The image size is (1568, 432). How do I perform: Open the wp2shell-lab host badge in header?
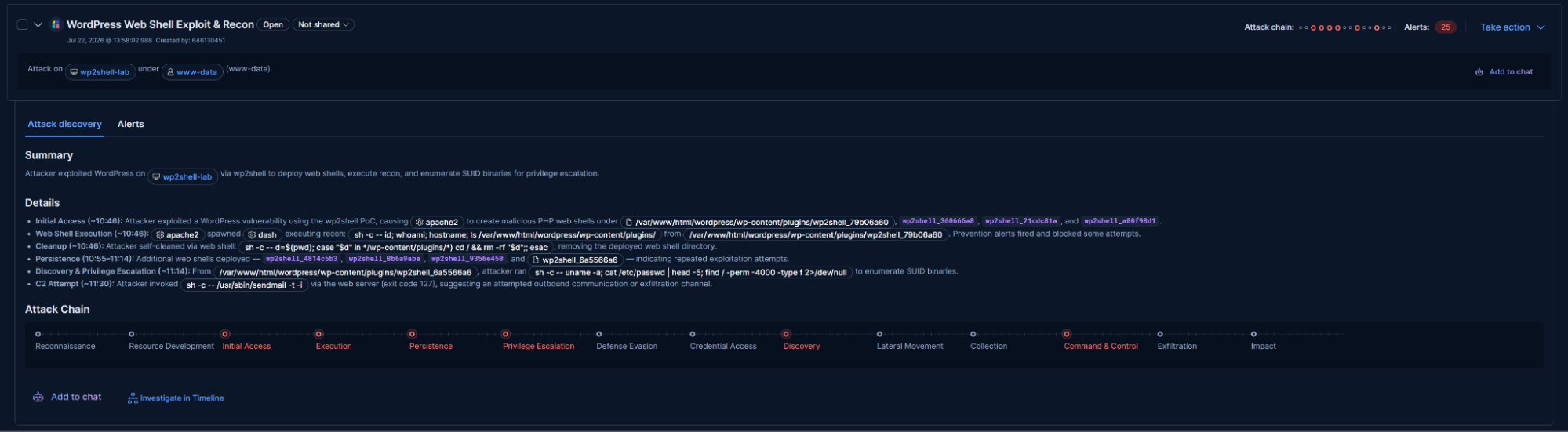(100, 72)
